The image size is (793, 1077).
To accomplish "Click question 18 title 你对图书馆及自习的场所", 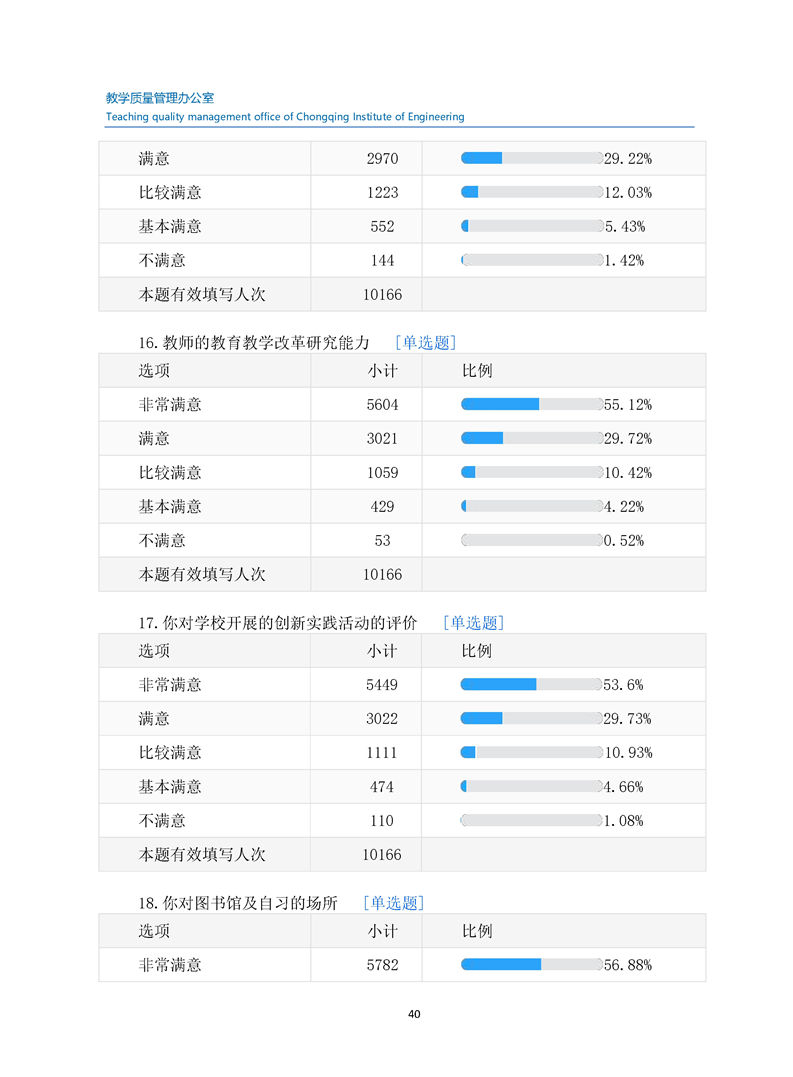I will click(x=238, y=903).
